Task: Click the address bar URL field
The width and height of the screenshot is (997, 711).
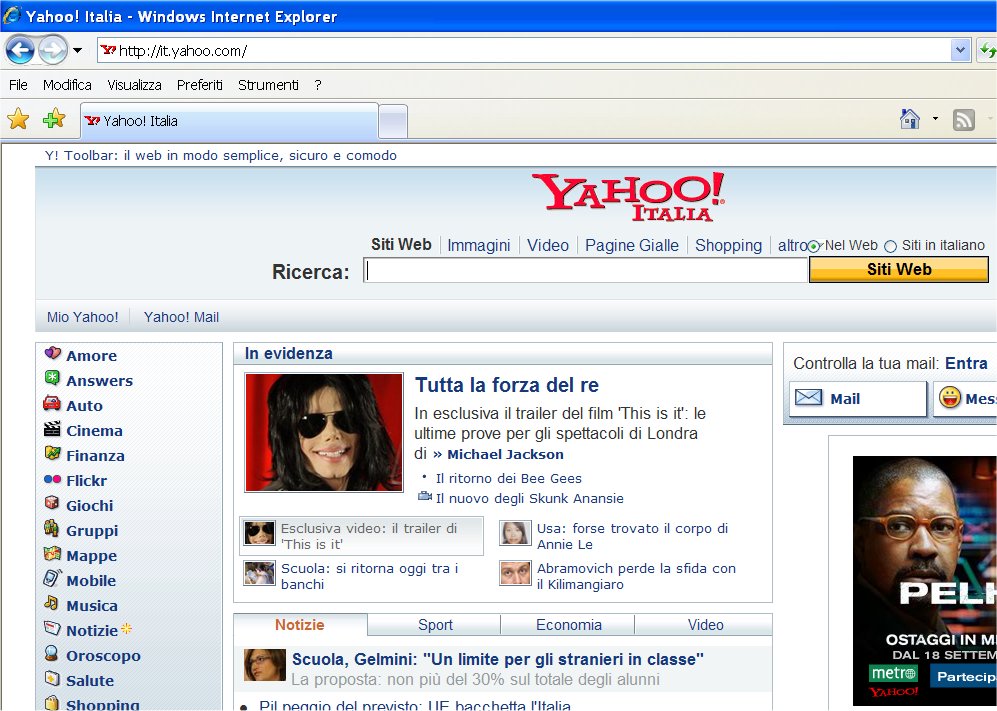Action: 525,50
